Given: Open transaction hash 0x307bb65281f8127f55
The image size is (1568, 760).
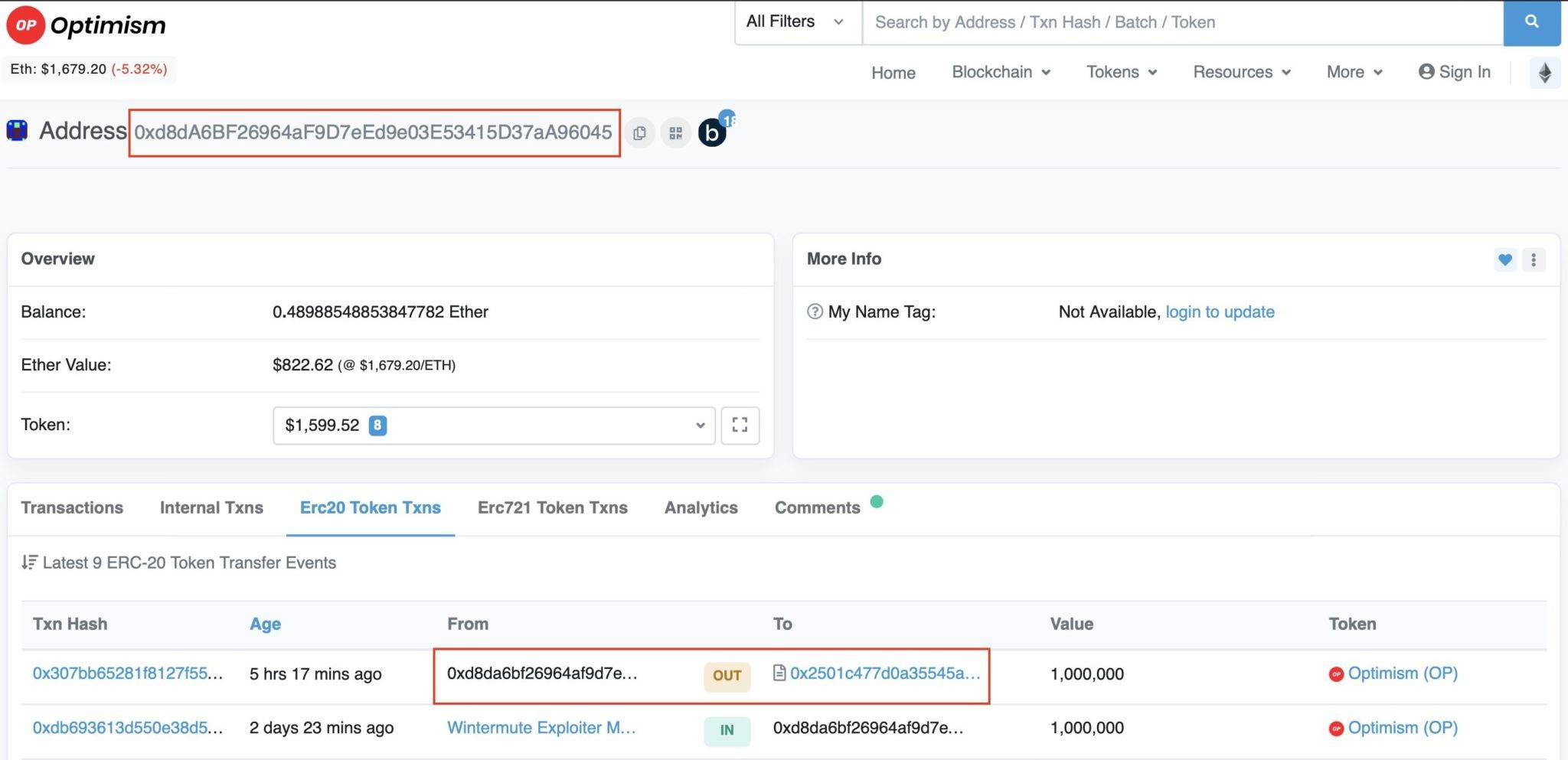Looking at the screenshot, I should tap(128, 674).
